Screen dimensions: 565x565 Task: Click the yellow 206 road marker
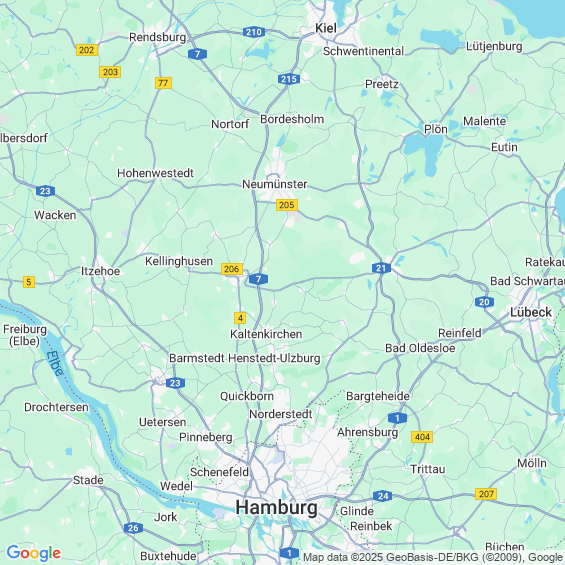[232, 269]
